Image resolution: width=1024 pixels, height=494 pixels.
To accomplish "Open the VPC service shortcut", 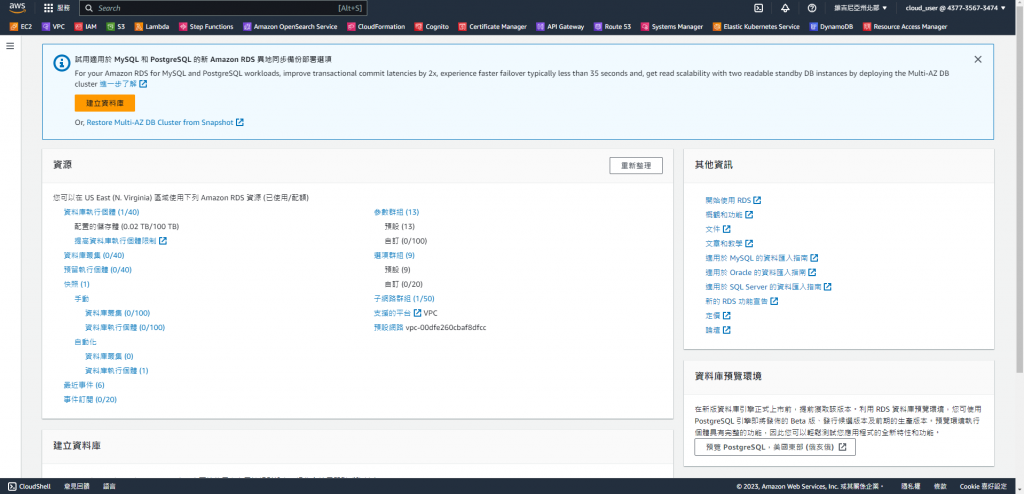I will [x=54, y=27].
